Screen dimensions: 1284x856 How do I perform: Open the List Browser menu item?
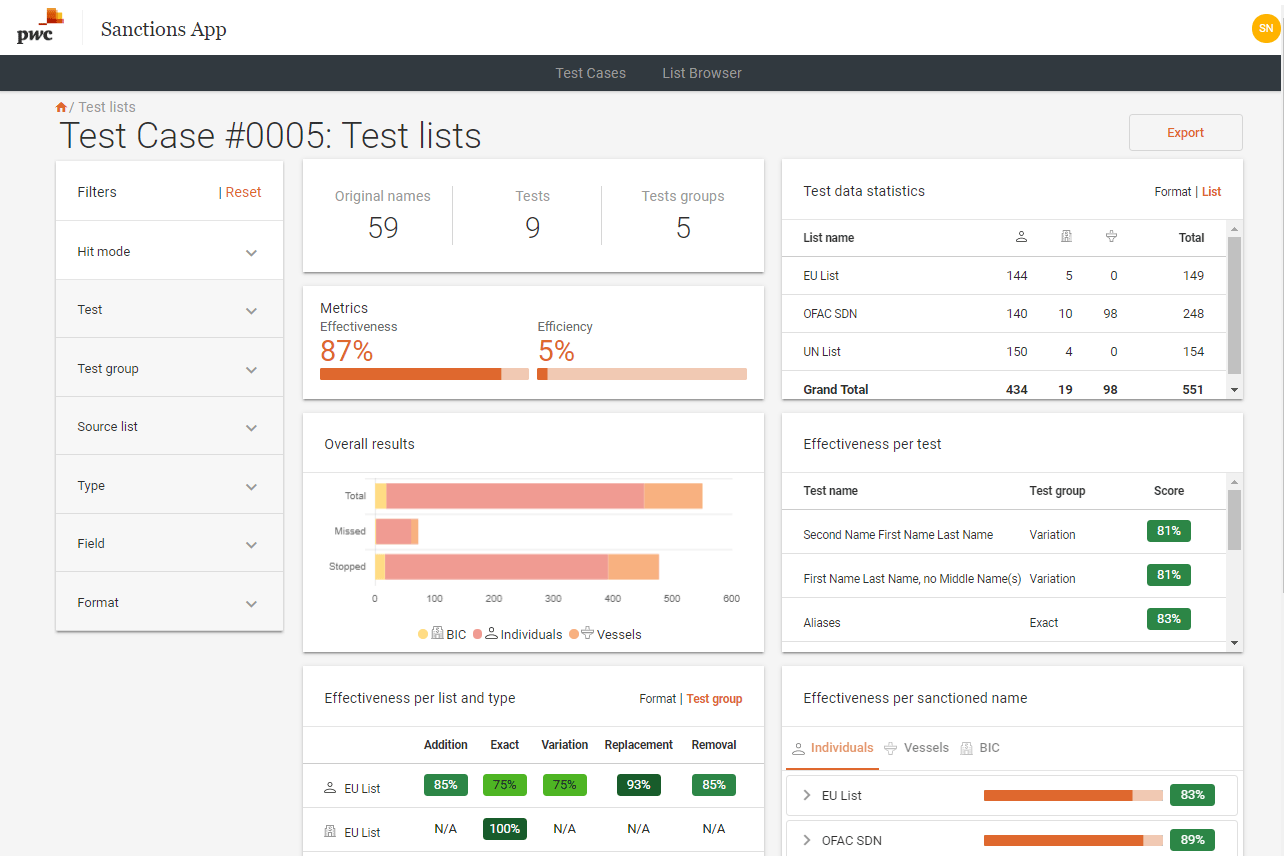tap(702, 73)
